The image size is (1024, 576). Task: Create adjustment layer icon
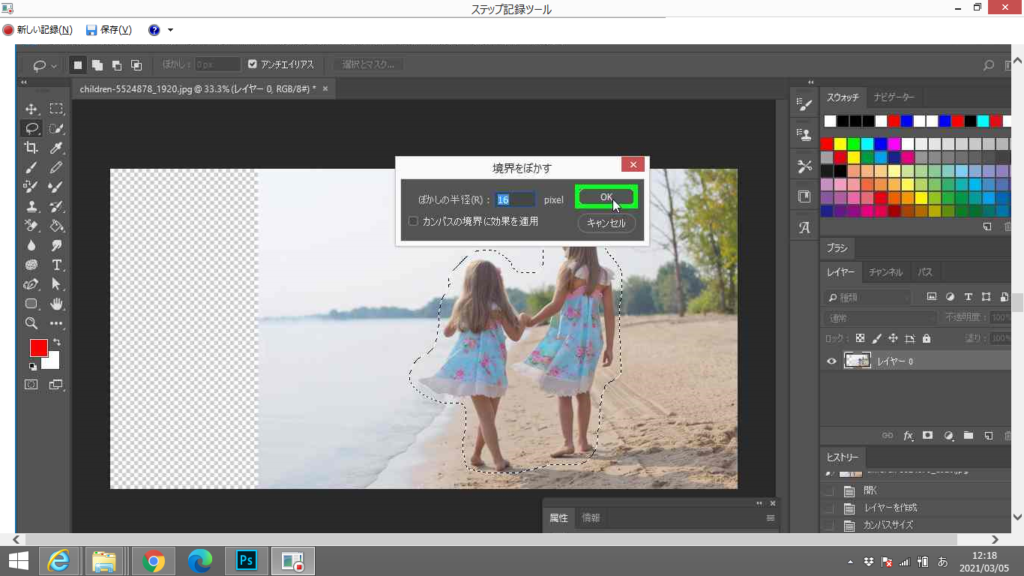pos(948,436)
